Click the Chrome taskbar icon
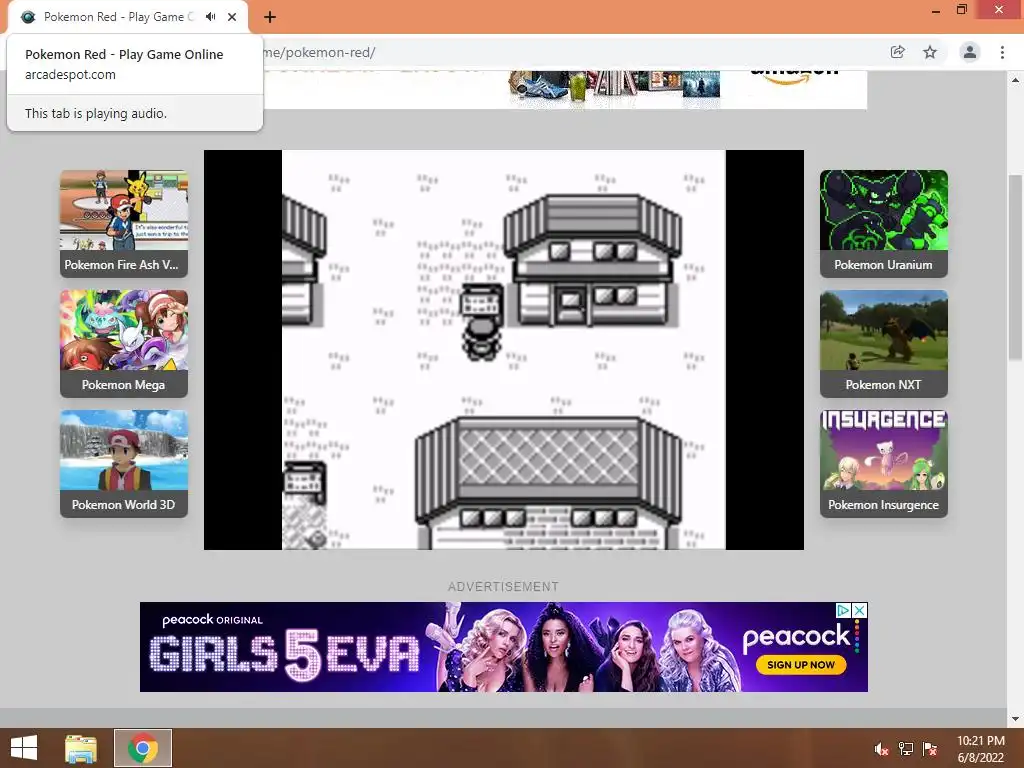 click(x=143, y=748)
